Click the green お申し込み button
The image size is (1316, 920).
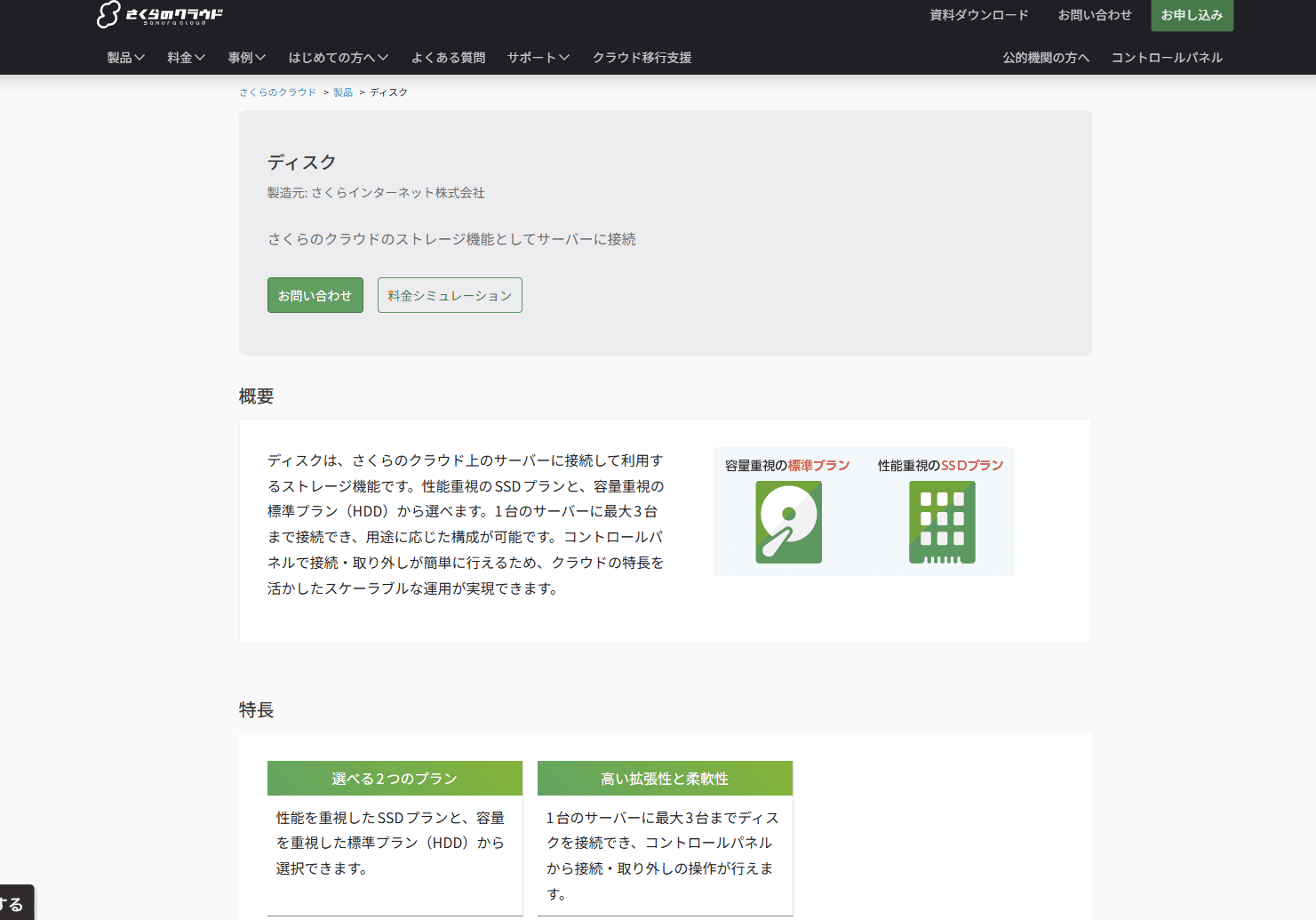coord(1192,15)
